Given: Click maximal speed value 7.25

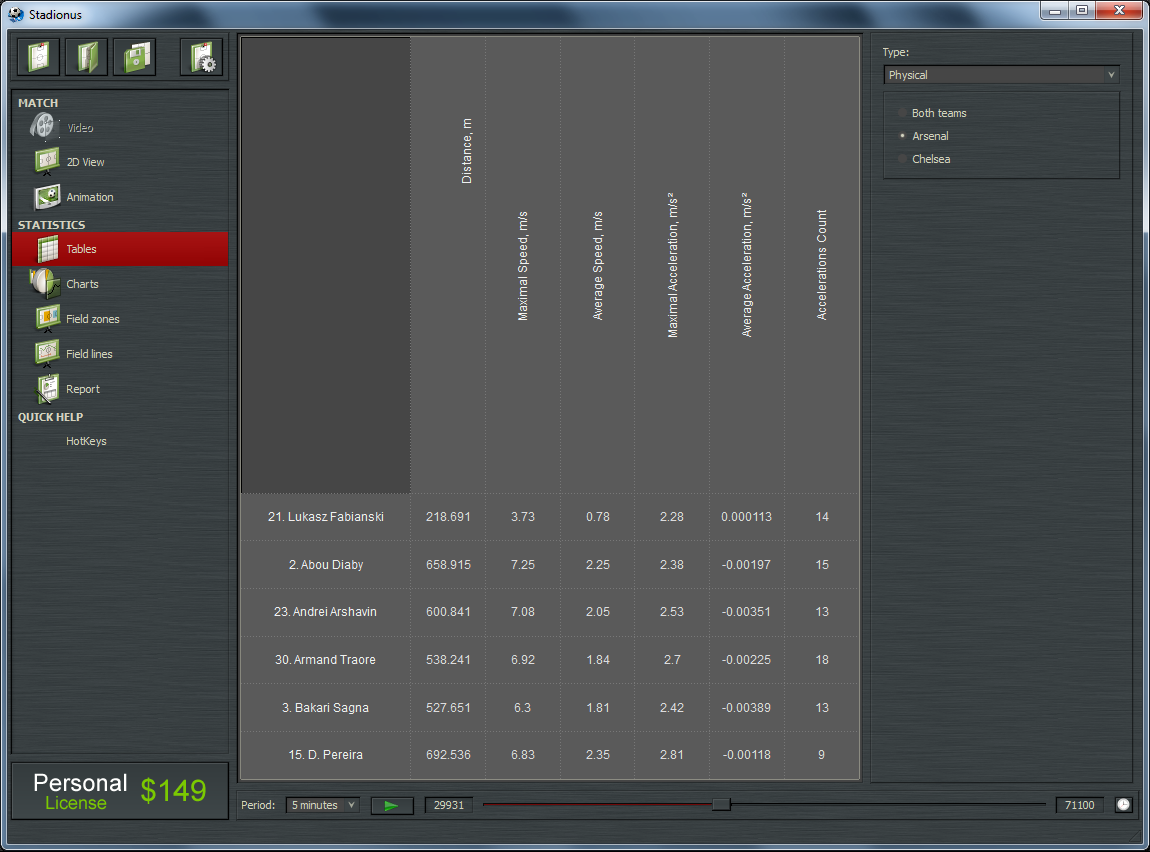Looking at the screenshot, I should point(523,565).
